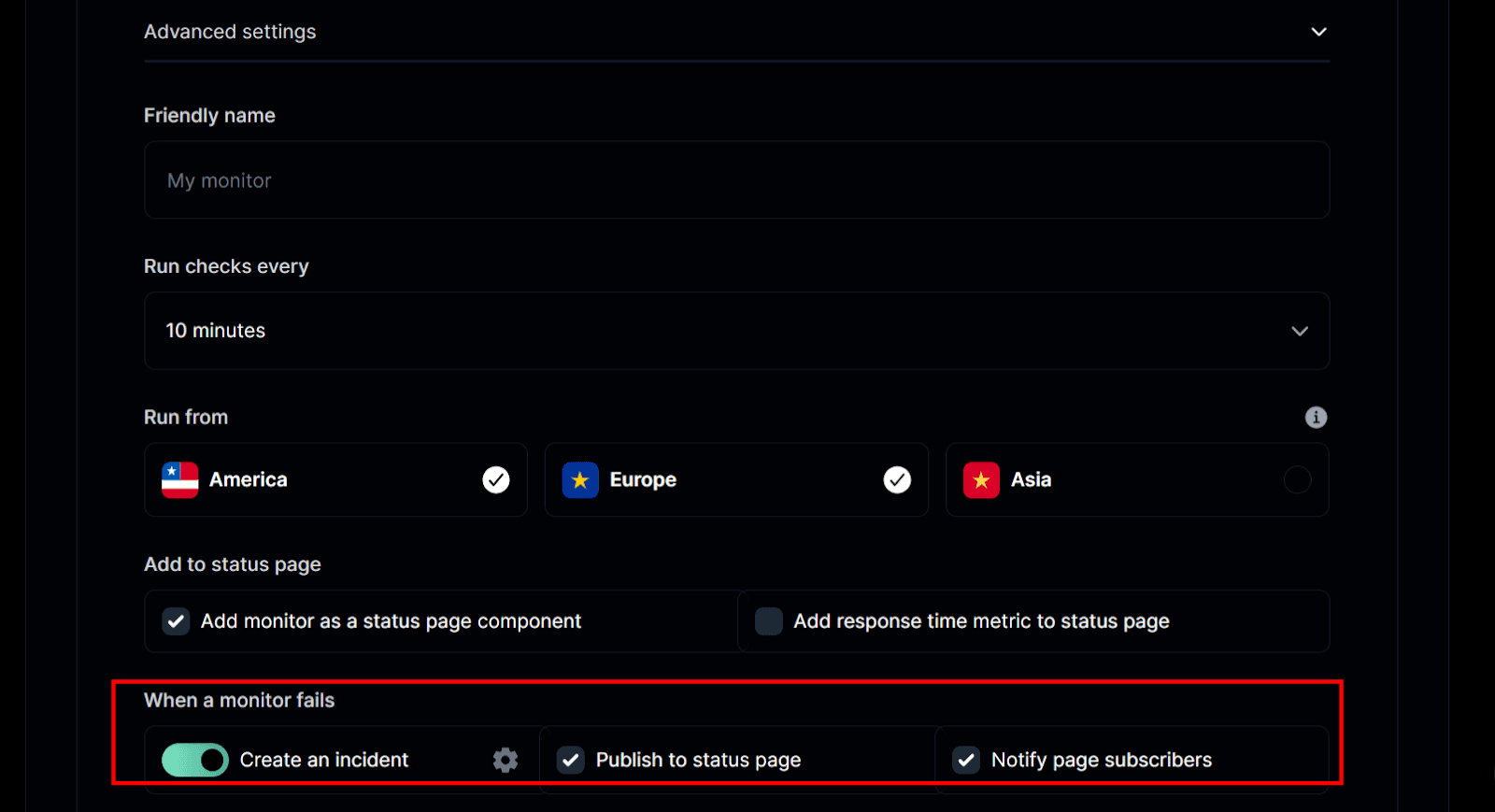Enable Add response time metric checkbox

pyautogui.click(x=769, y=621)
